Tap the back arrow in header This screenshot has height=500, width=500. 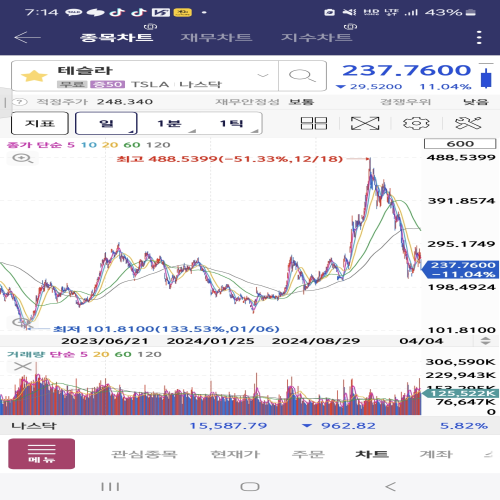click(27, 37)
